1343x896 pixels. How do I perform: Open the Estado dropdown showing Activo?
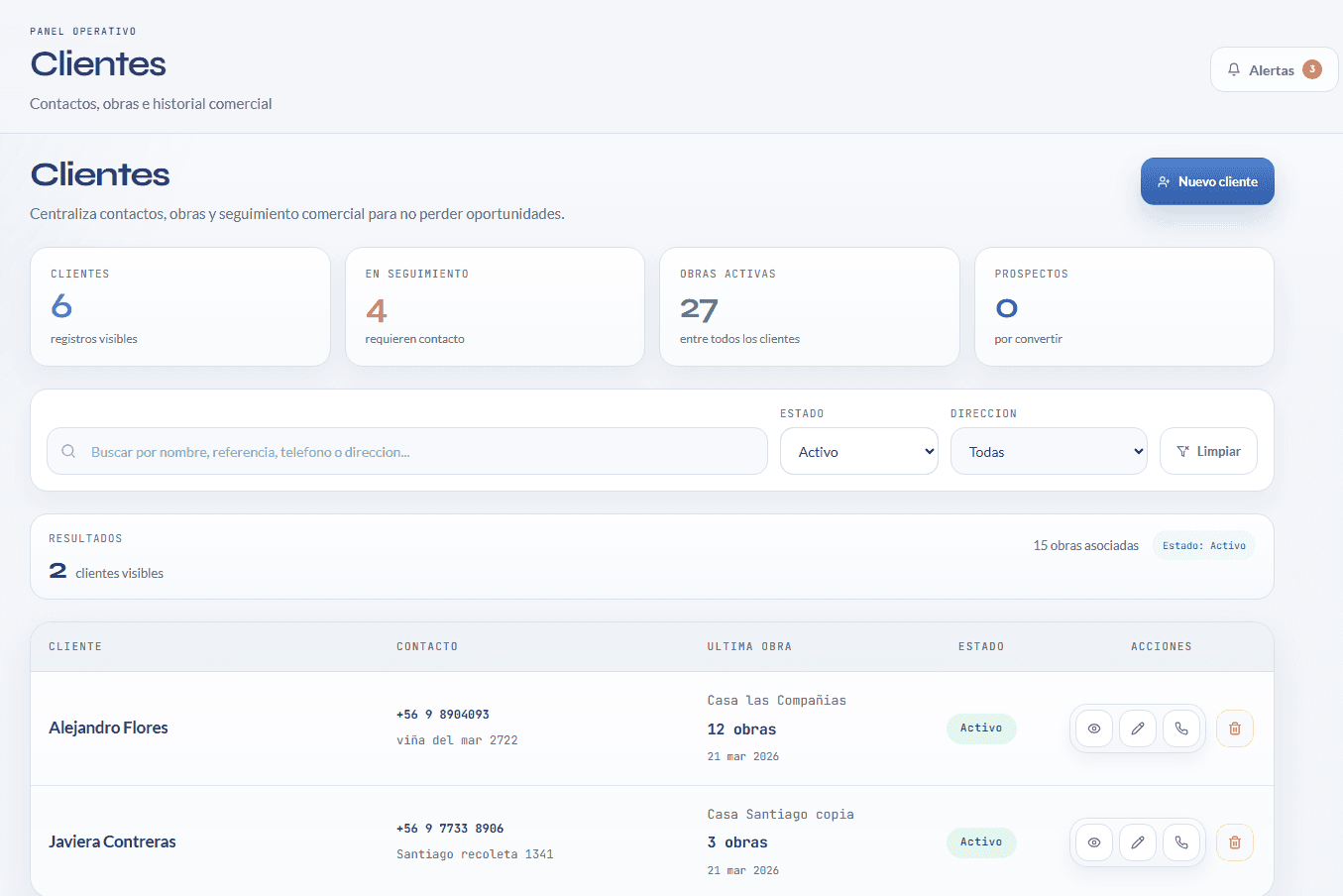tap(858, 452)
